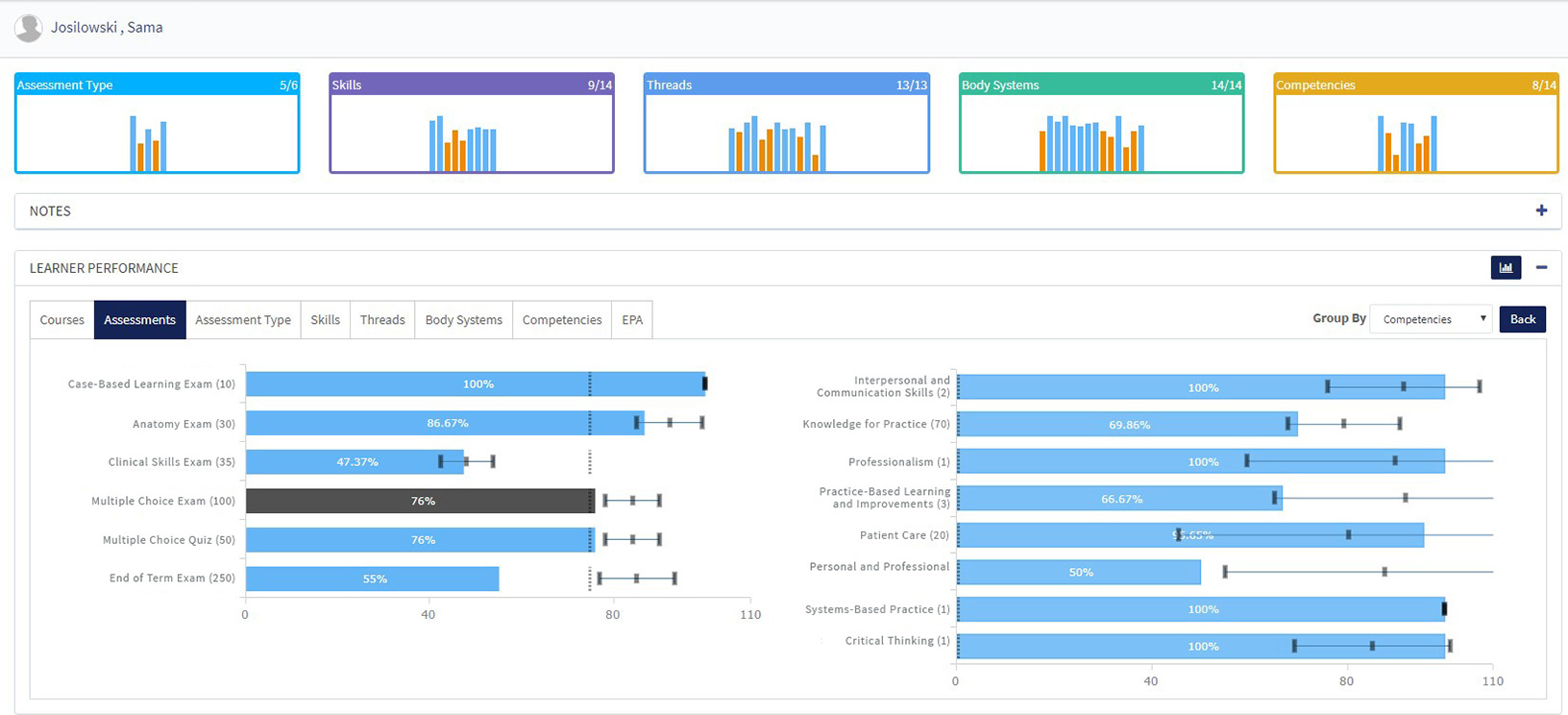Click the Skills 9/14 summary card

[472, 124]
